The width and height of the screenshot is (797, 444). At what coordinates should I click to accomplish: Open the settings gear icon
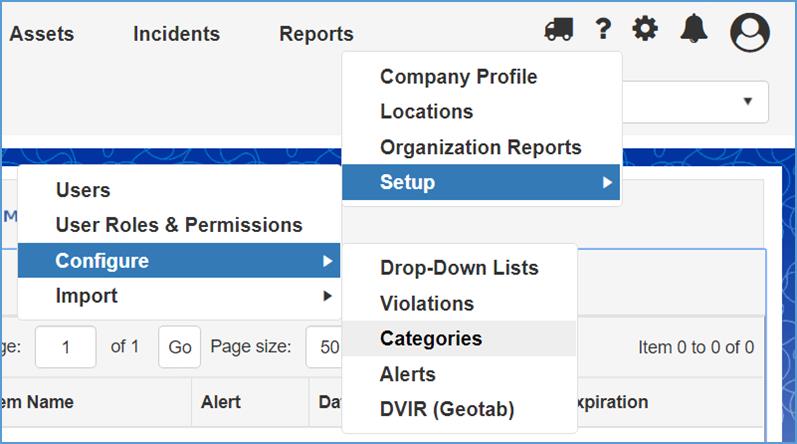tap(646, 30)
